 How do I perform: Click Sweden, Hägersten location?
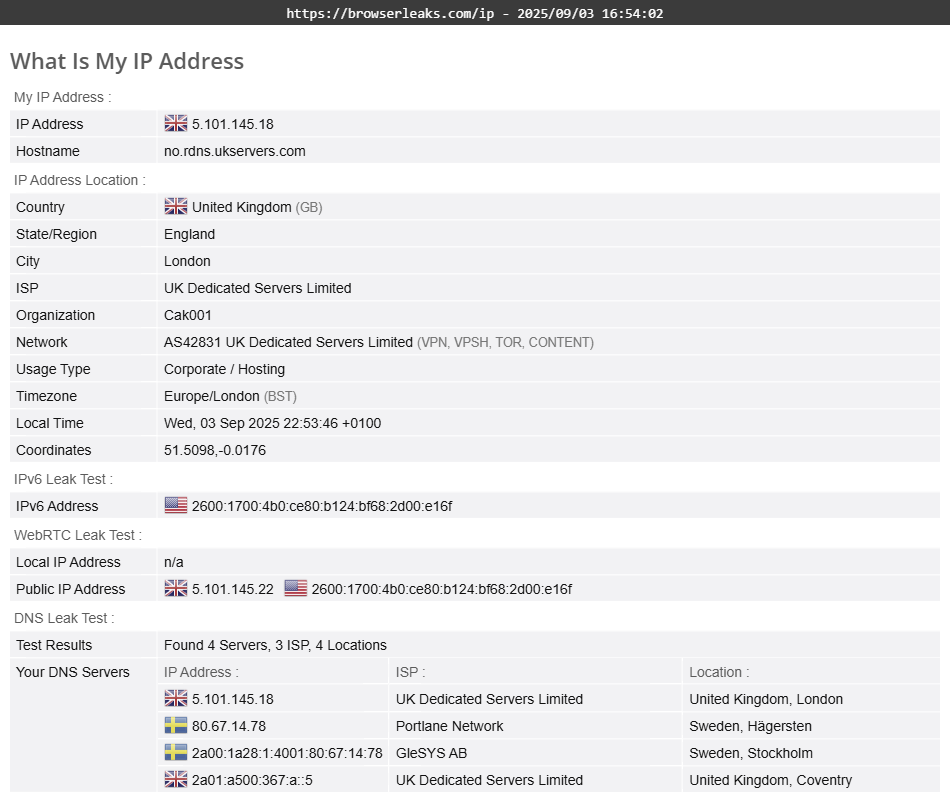pyautogui.click(x=750, y=726)
